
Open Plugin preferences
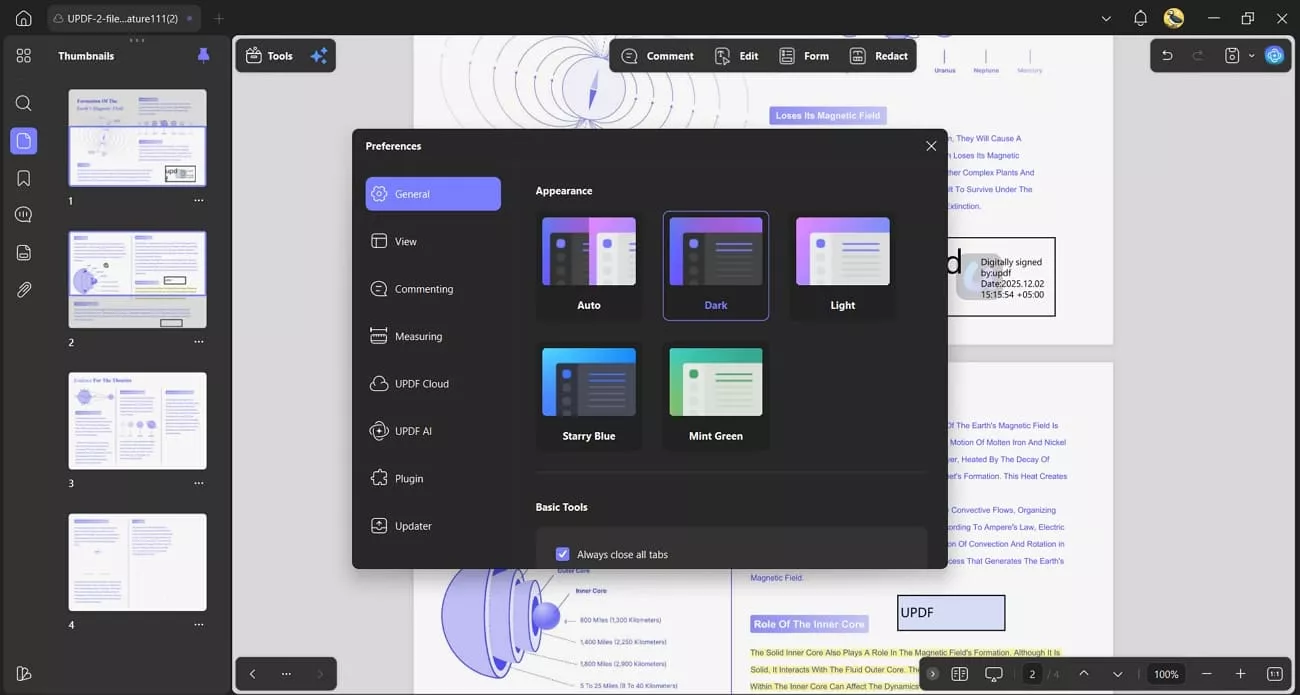(433, 479)
